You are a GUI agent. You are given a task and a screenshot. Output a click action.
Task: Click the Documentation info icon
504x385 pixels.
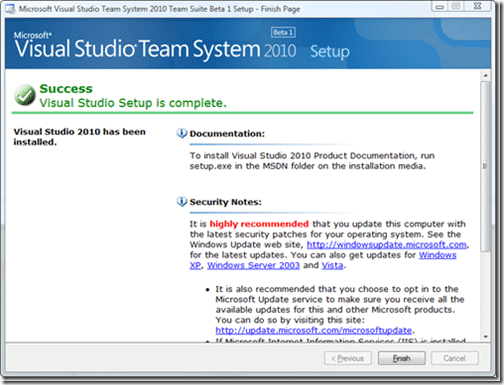(182, 133)
